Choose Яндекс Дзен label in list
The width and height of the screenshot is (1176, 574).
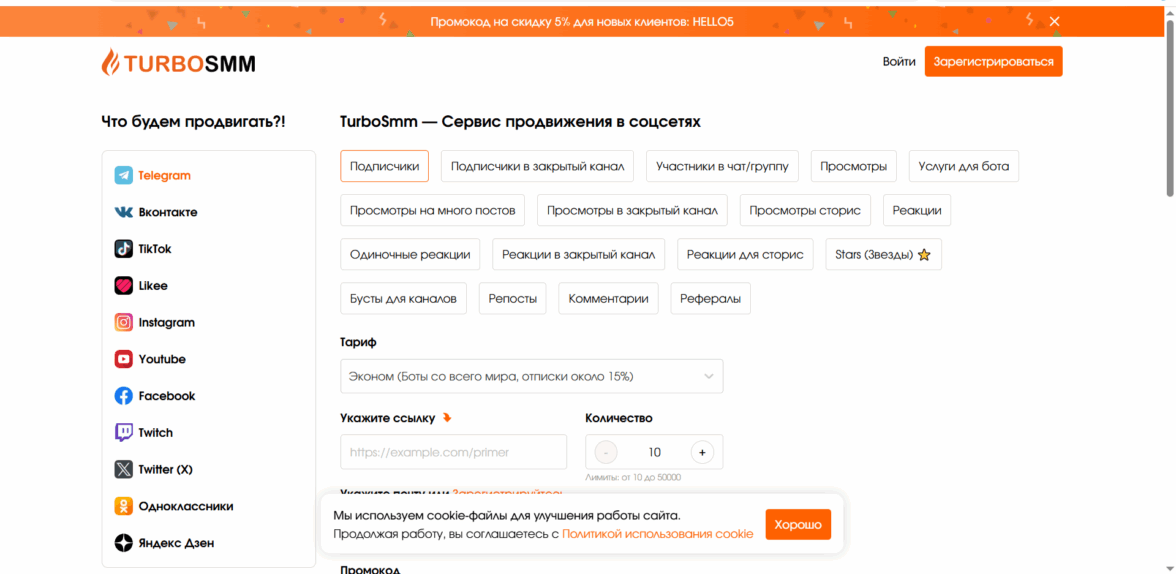pyautogui.click(x=176, y=543)
